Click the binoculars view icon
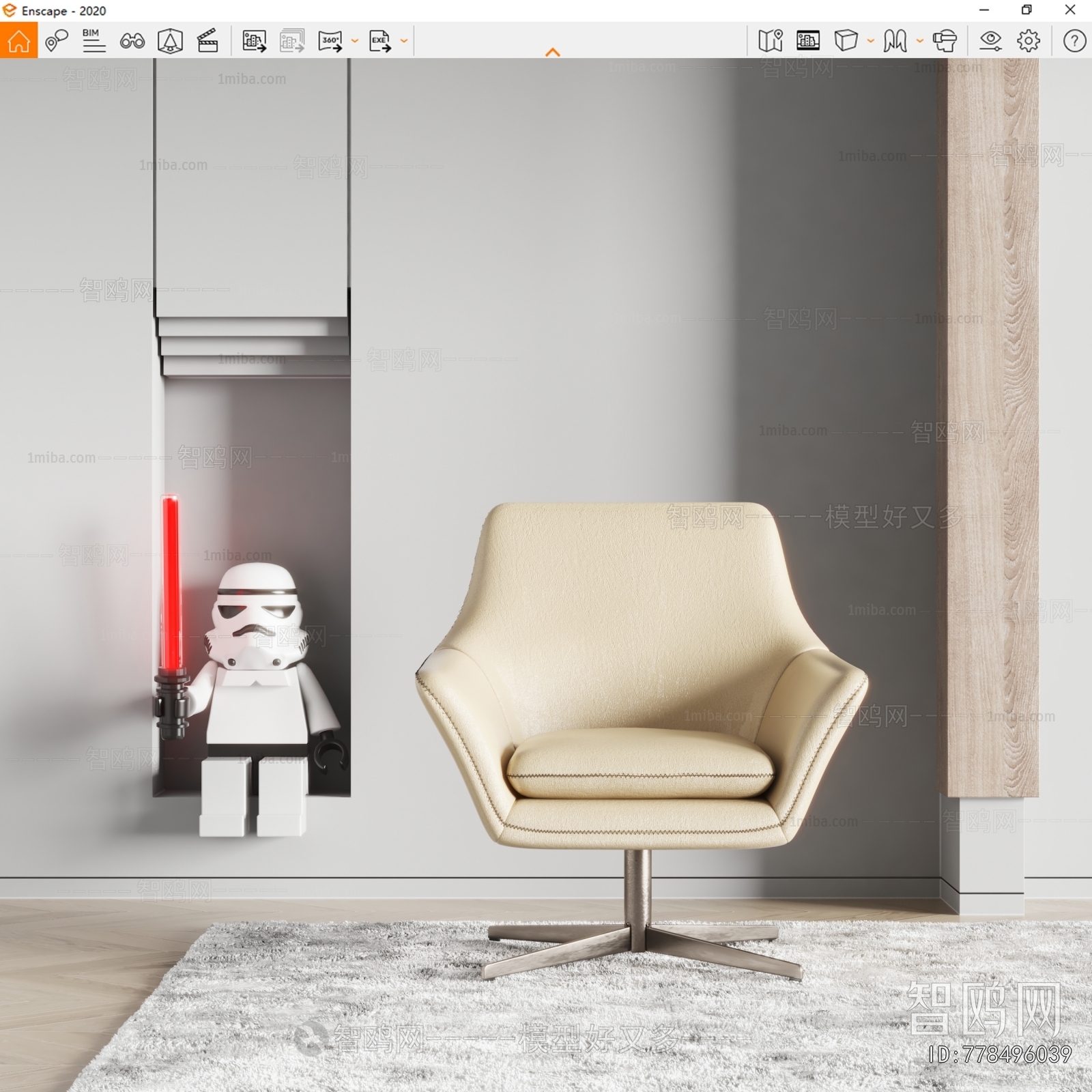Image resolution: width=1092 pixels, height=1092 pixels. pos(132,42)
